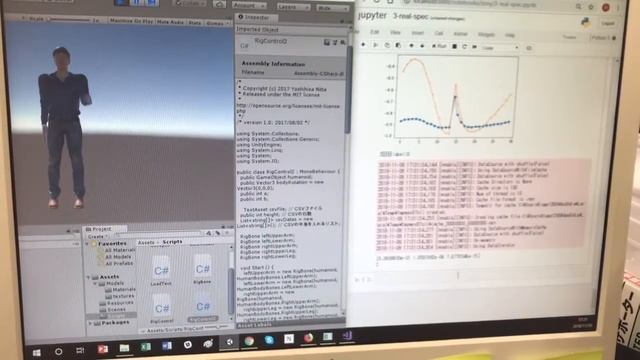Image resolution: width=640 pixels, height=360 pixels.
Task: Open the Jupyter Help menu
Action: click(510, 35)
